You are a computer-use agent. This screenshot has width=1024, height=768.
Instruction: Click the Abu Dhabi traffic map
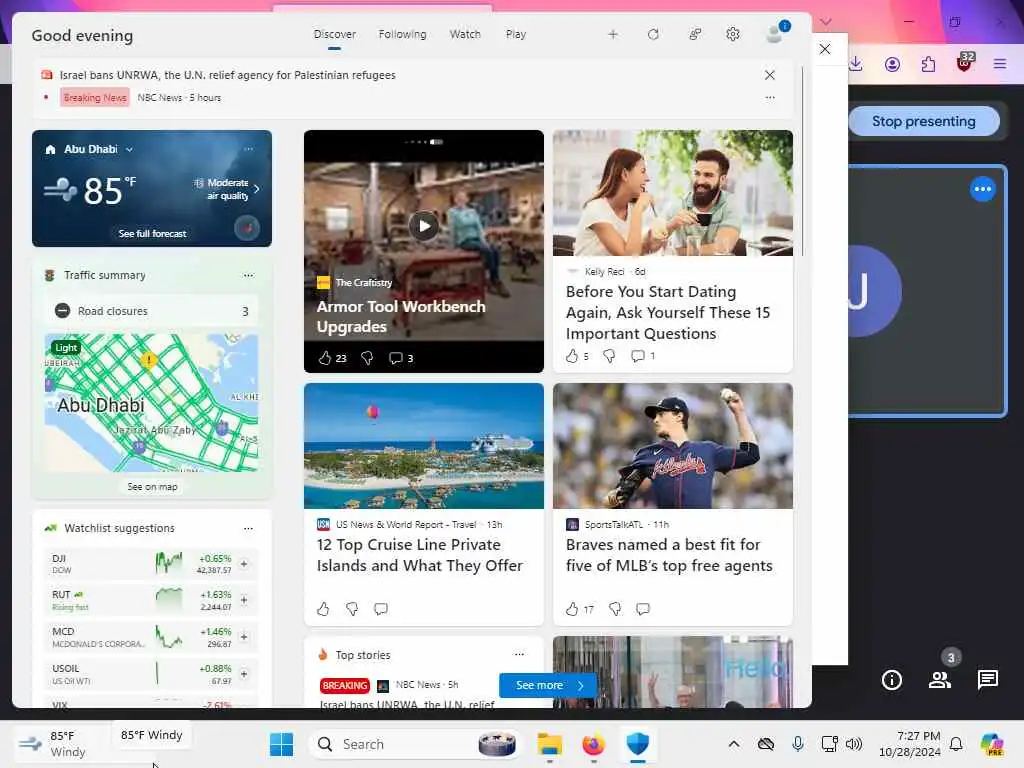click(152, 403)
